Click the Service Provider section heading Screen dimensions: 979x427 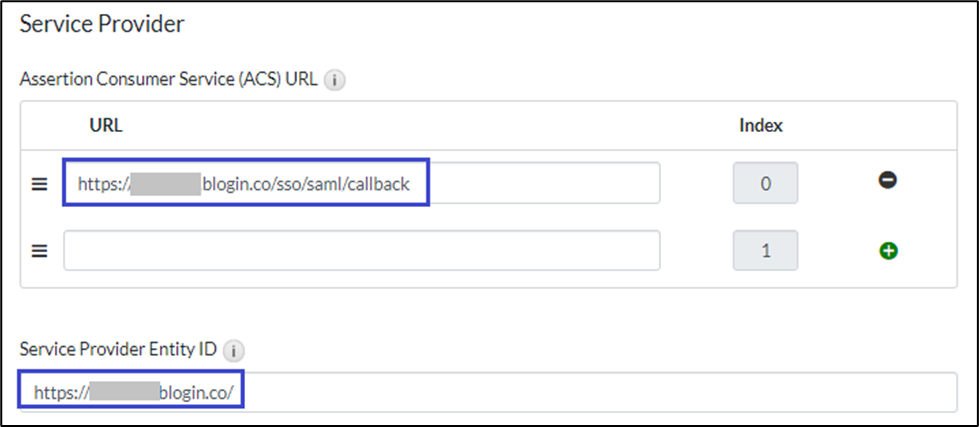pos(102,25)
